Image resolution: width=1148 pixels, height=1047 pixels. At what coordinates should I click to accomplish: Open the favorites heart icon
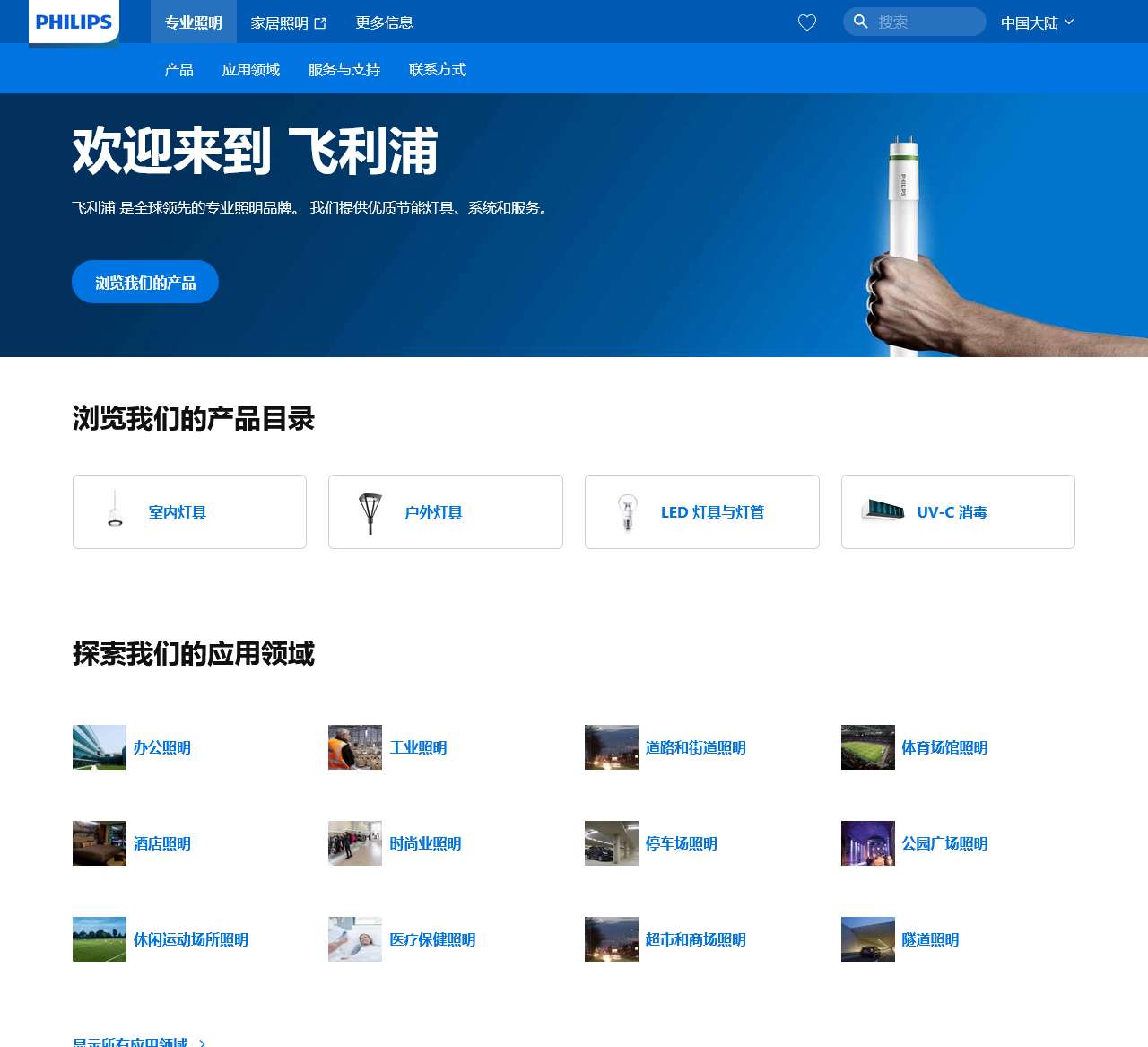(x=807, y=22)
